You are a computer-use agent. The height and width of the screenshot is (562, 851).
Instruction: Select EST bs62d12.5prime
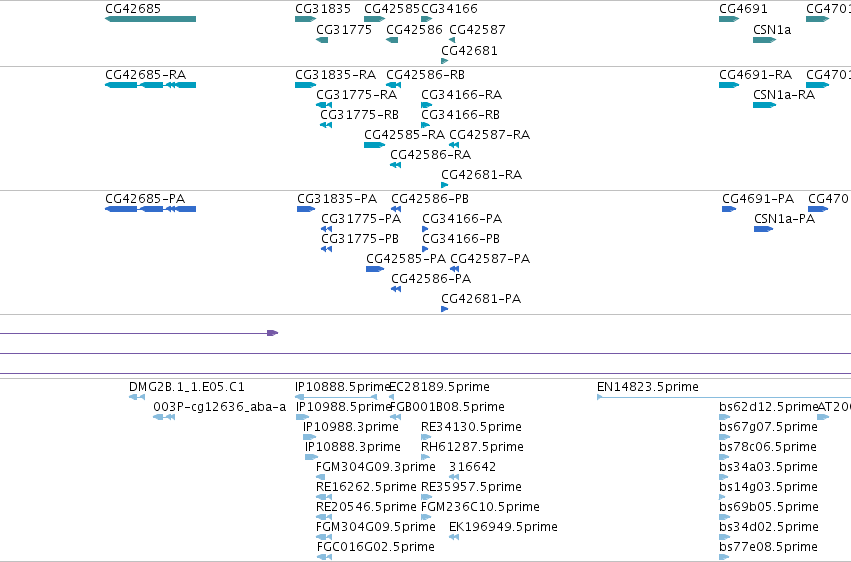coord(725,417)
